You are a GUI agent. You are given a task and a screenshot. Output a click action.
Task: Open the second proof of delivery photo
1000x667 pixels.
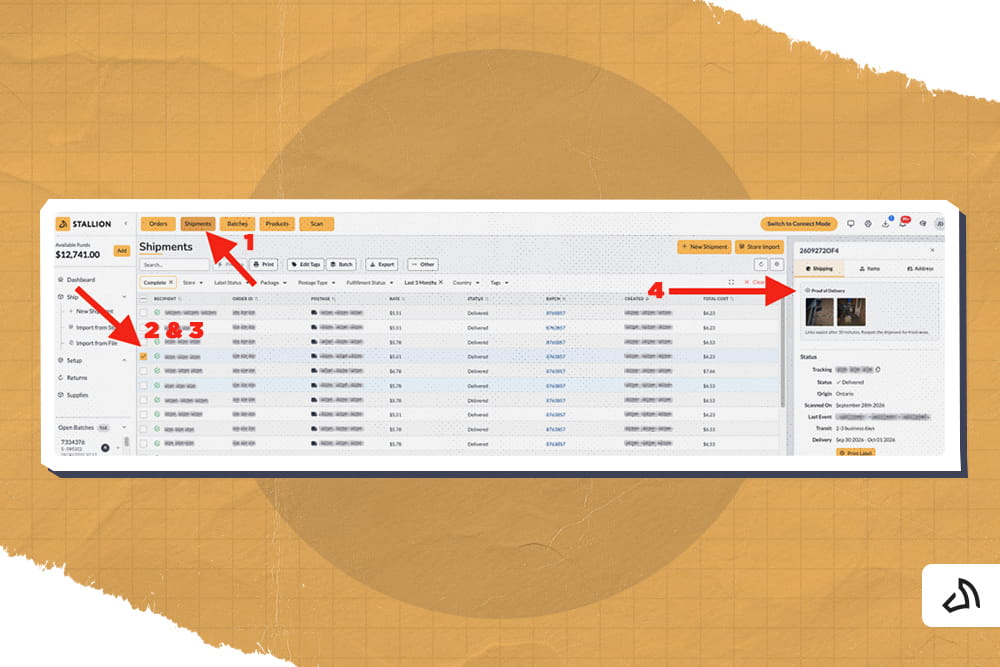851,312
